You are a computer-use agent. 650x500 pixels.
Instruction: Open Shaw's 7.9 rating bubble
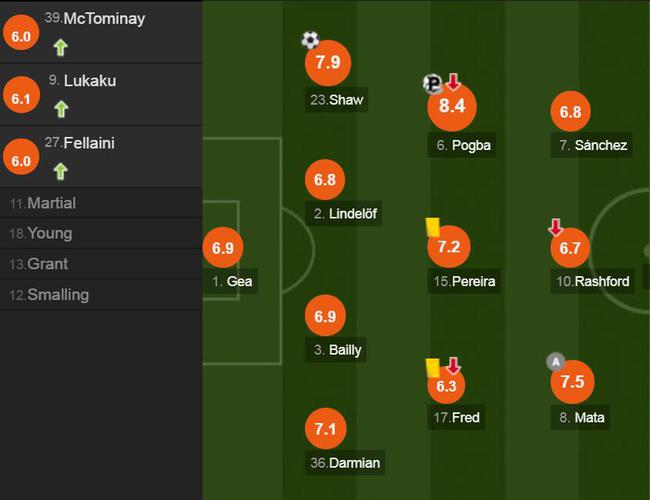328,63
